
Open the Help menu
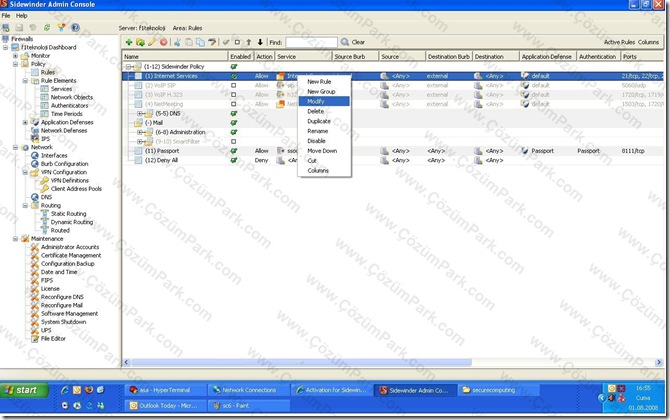tap(21, 15)
